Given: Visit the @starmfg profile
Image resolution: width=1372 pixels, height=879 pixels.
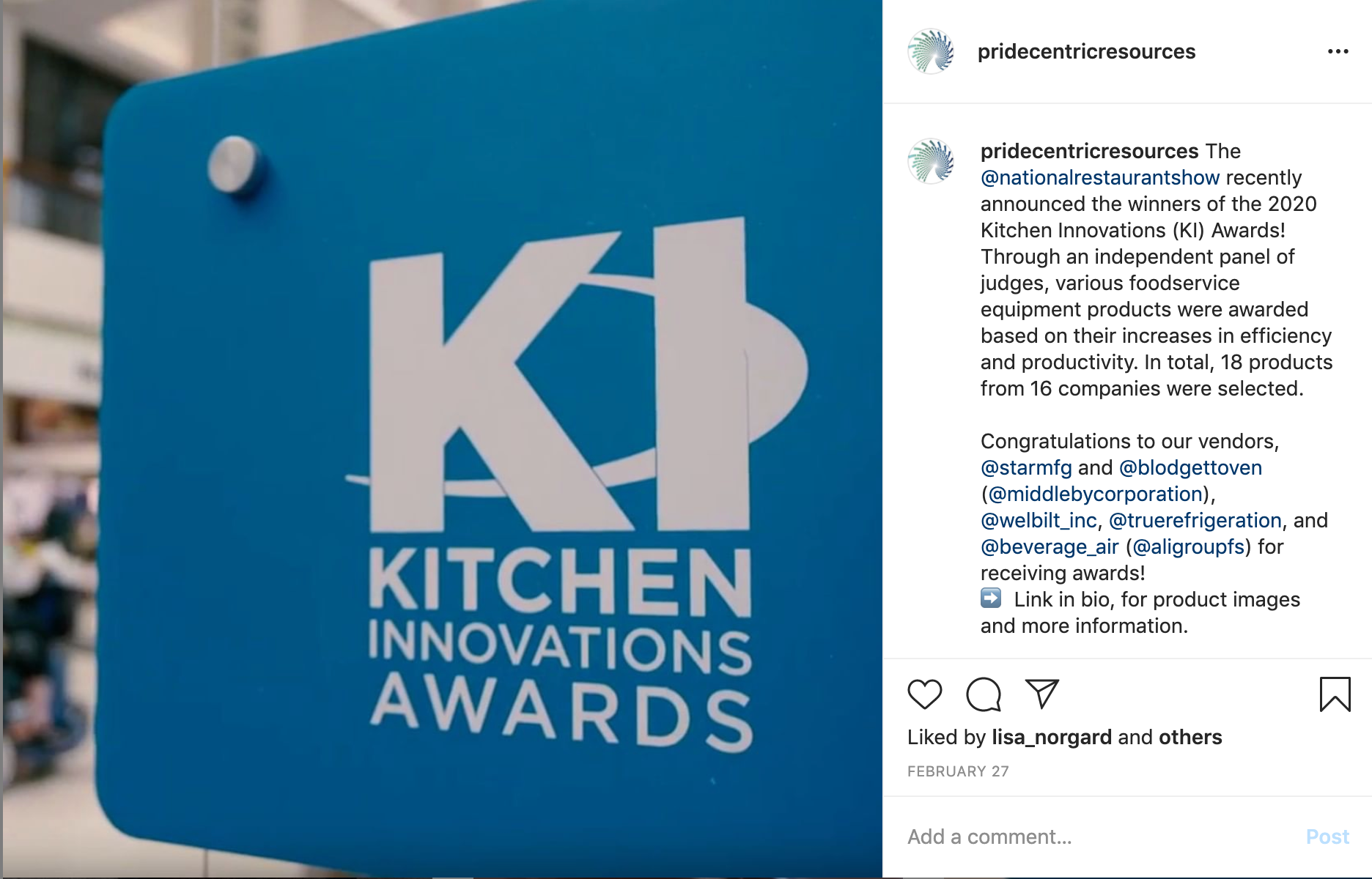Looking at the screenshot, I should click(x=1026, y=467).
